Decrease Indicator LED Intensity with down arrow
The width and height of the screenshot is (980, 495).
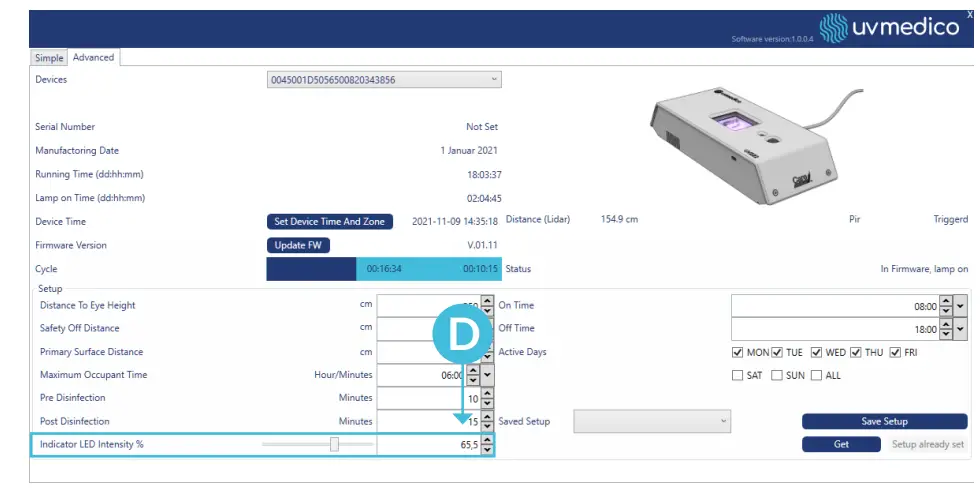488,449
